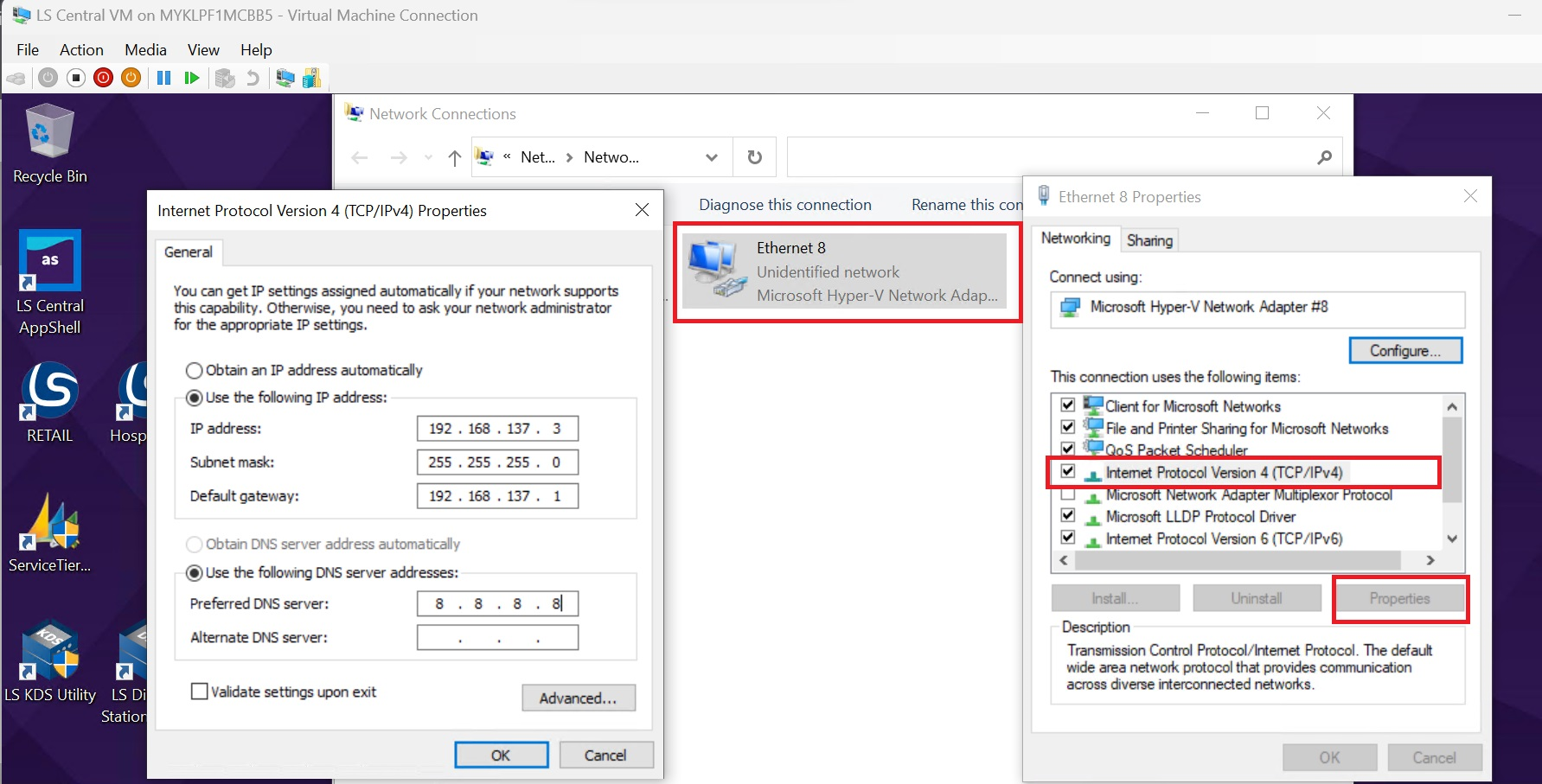This screenshot has width=1542, height=784.
Task: Pause the virtual machine
Action: [163, 78]
